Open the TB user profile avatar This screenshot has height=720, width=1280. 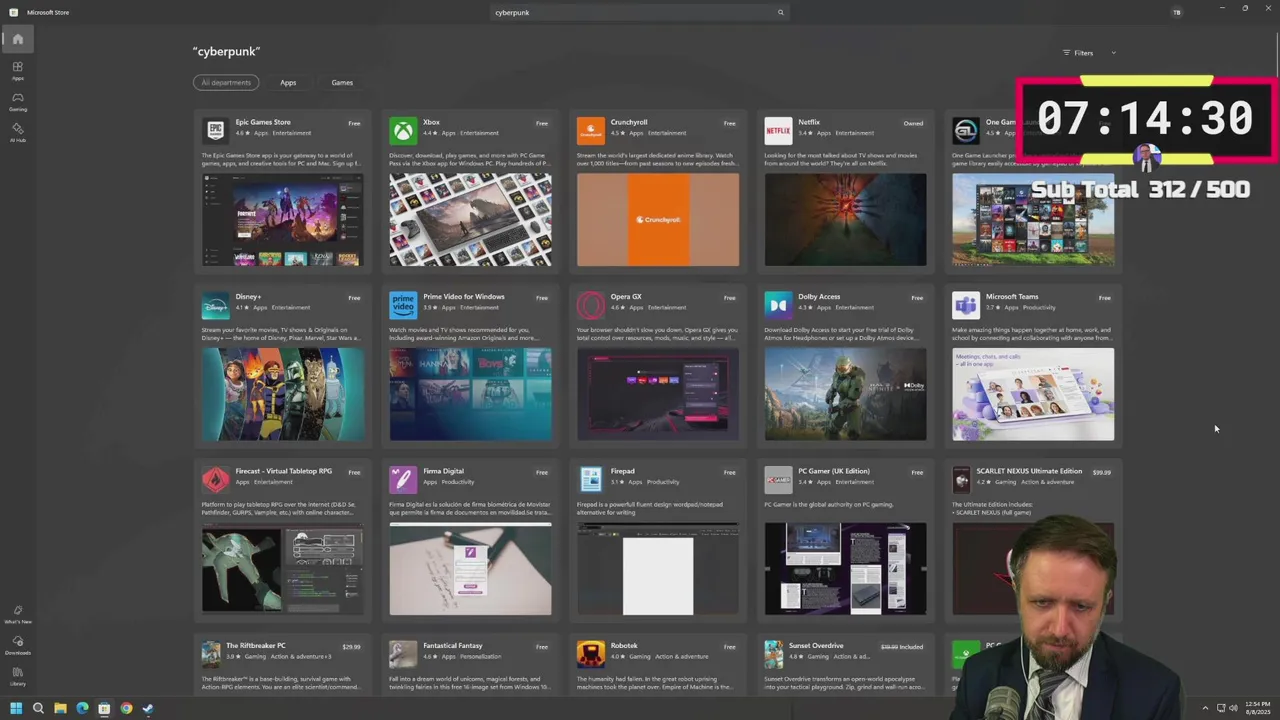pyautogui.click(x=1176, y=12)
